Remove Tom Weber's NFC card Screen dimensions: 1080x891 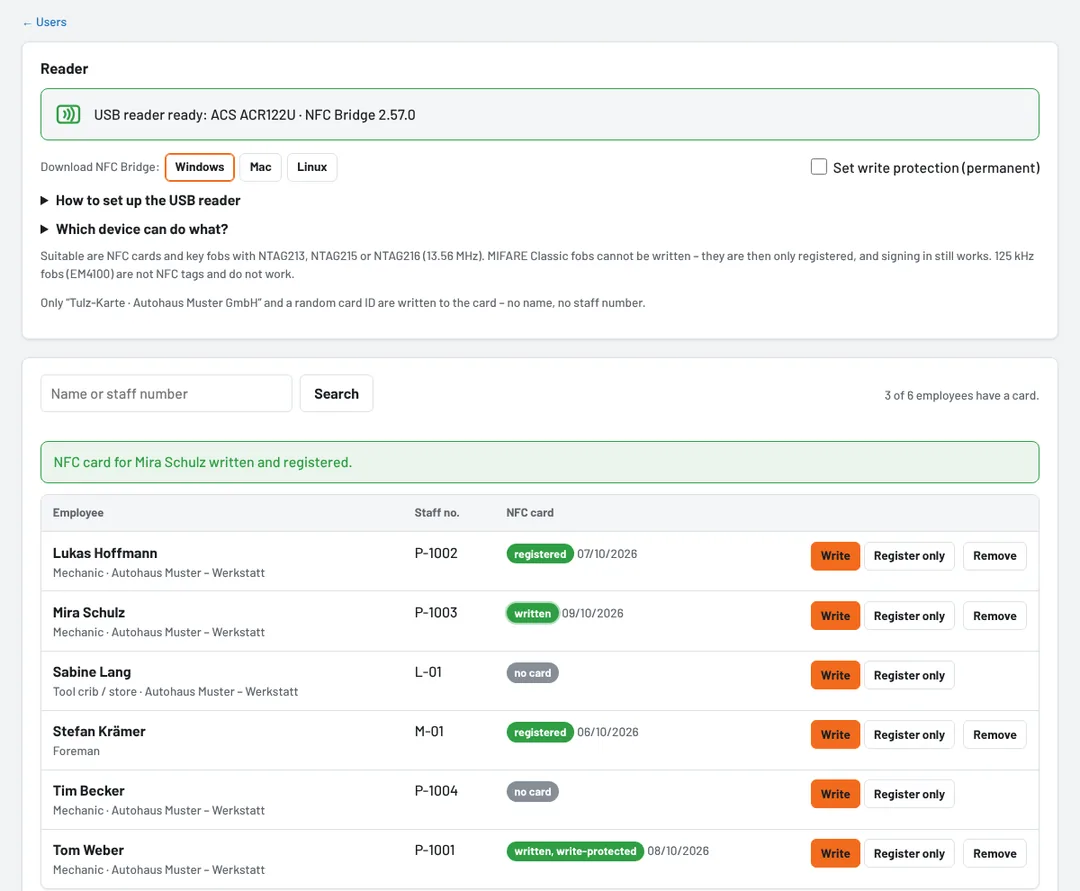[x=995, y=853]
